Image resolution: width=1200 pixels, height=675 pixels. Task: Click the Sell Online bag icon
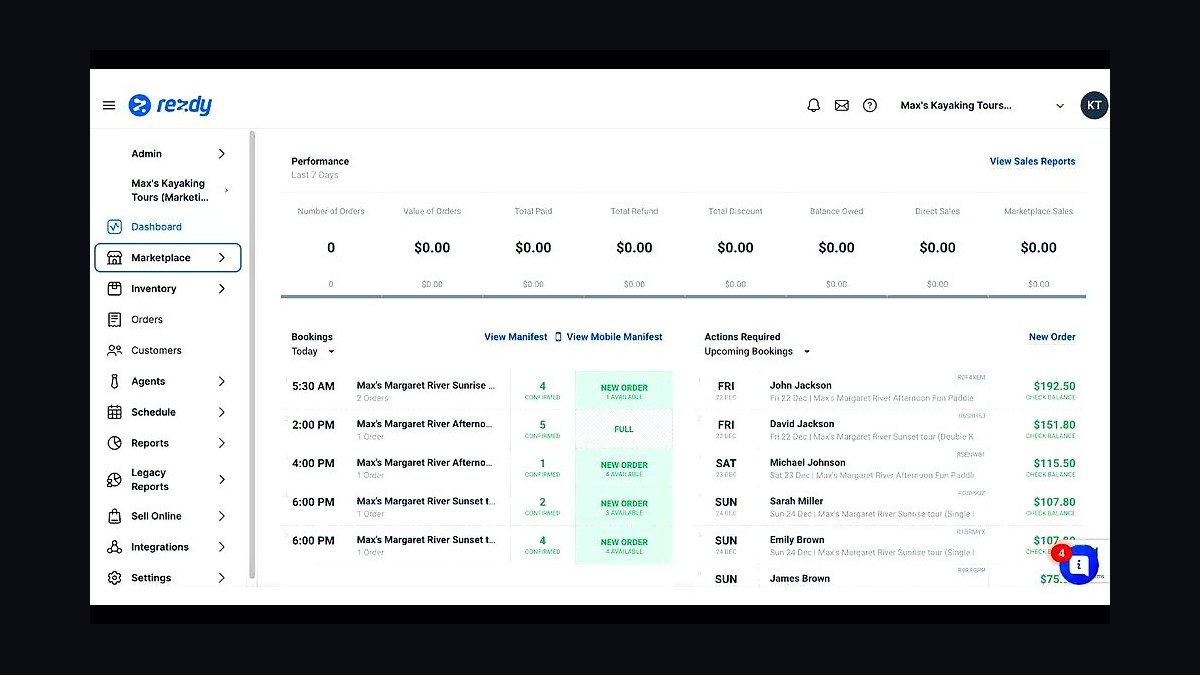(x=114, y=516)
